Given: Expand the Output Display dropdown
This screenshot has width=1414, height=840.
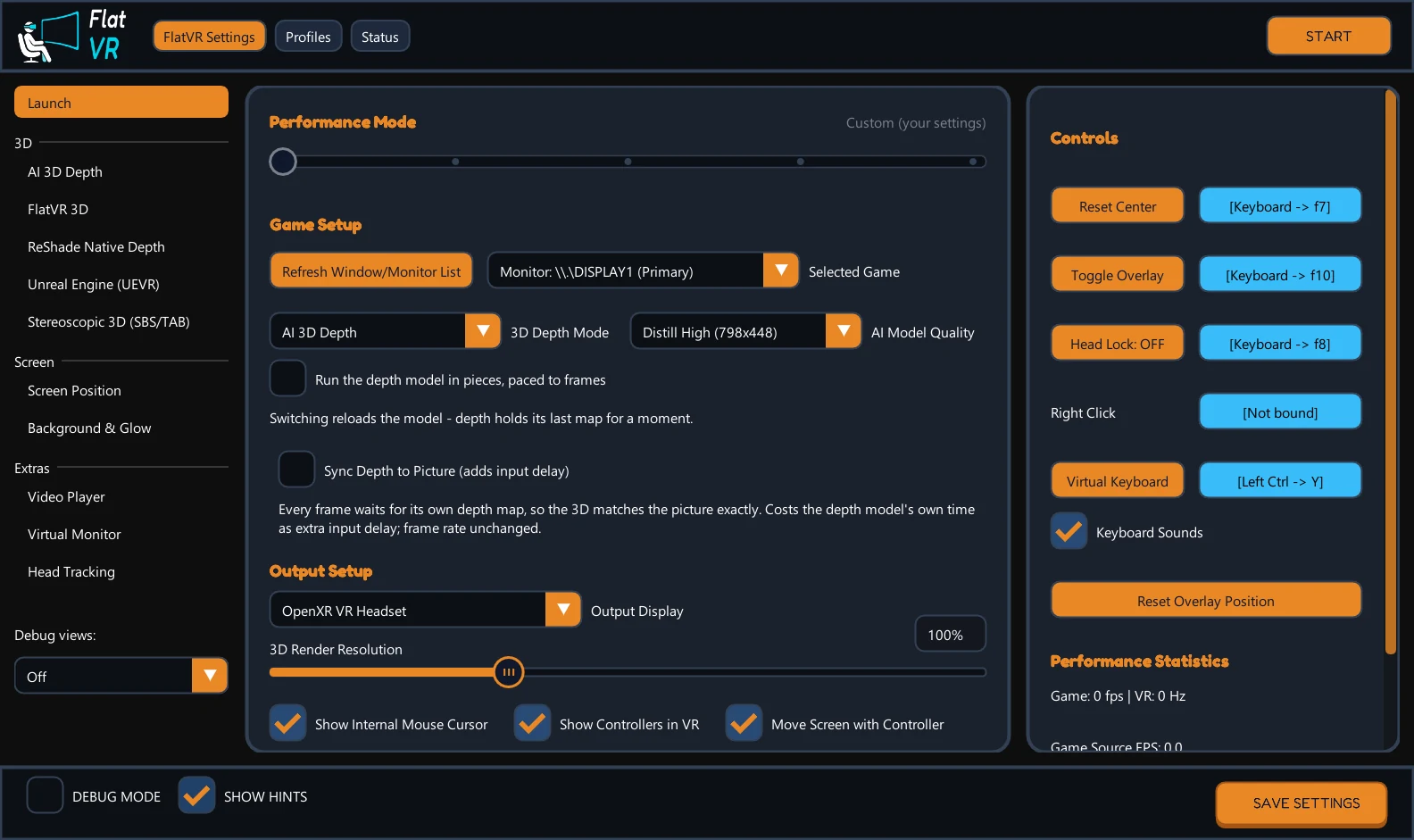Looking at the screenshot, I should tap(425, 610).
